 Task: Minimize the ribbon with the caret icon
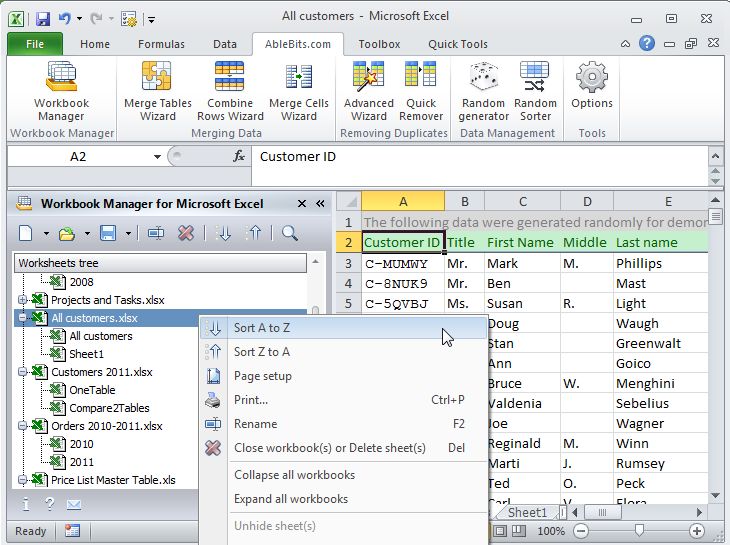(625, 44)
